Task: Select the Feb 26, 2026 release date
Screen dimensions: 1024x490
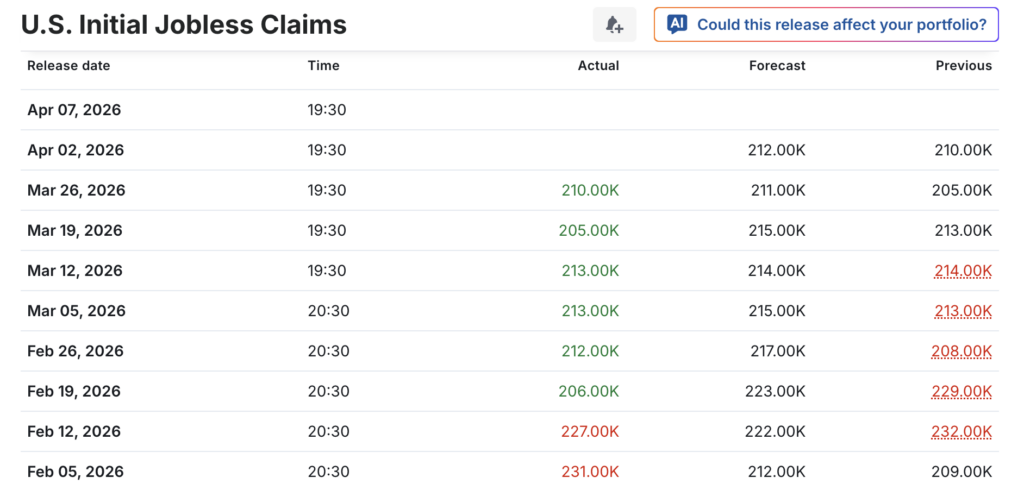Action: click(75, 351)
